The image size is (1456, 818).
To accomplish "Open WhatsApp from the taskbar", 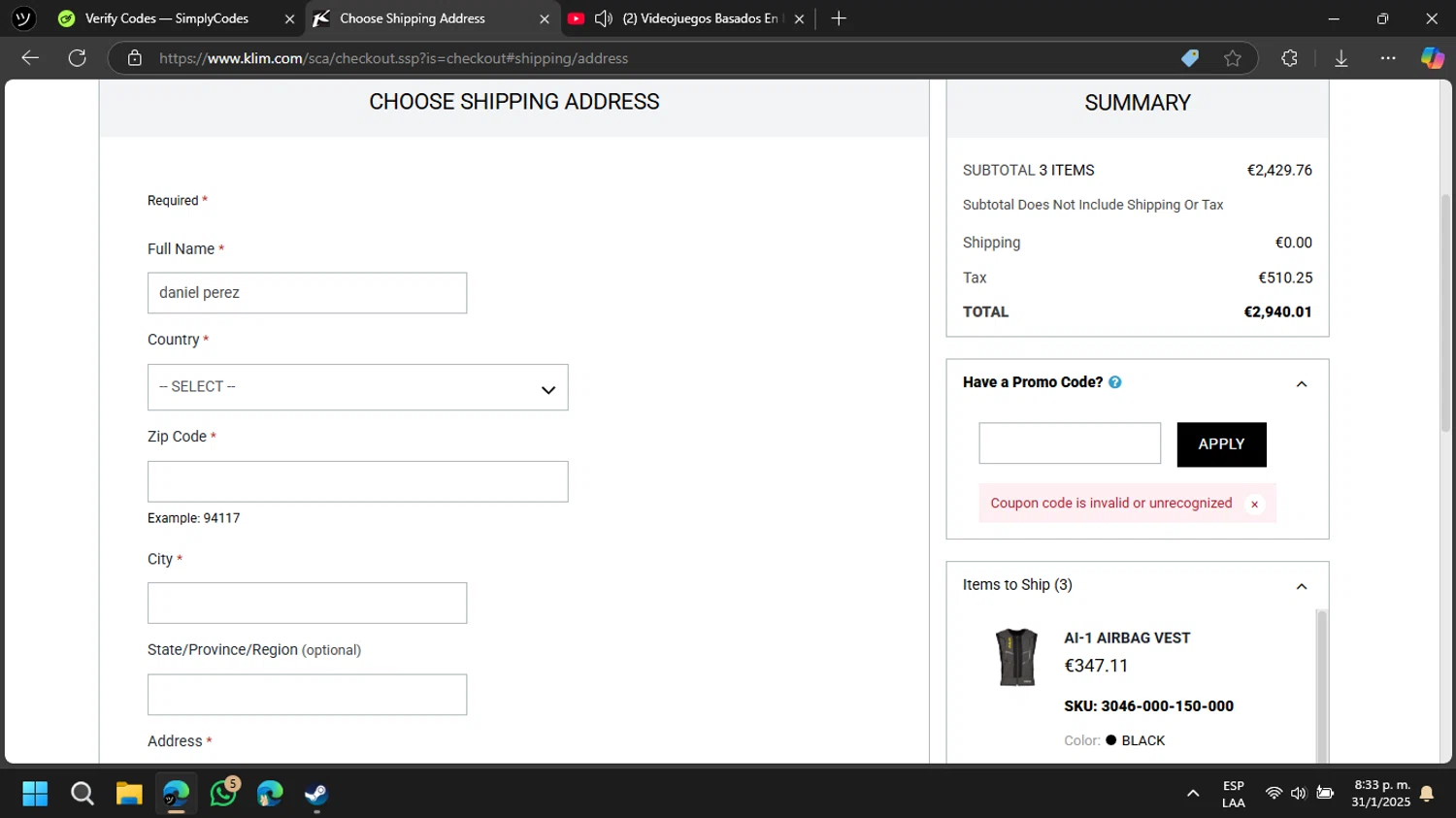I will [223, 794].
